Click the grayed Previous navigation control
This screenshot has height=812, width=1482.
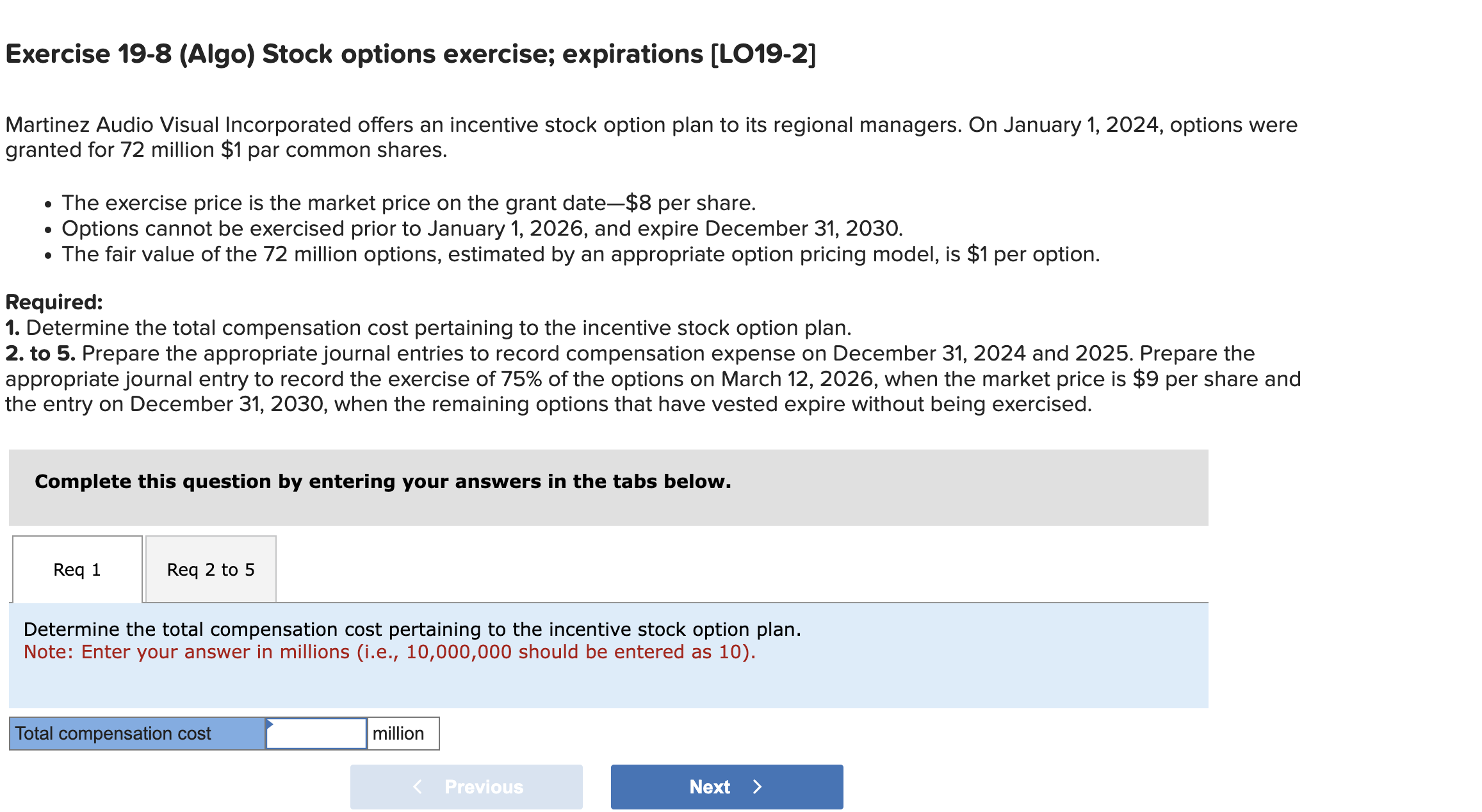pyautogui.click(x=466, y=786)
